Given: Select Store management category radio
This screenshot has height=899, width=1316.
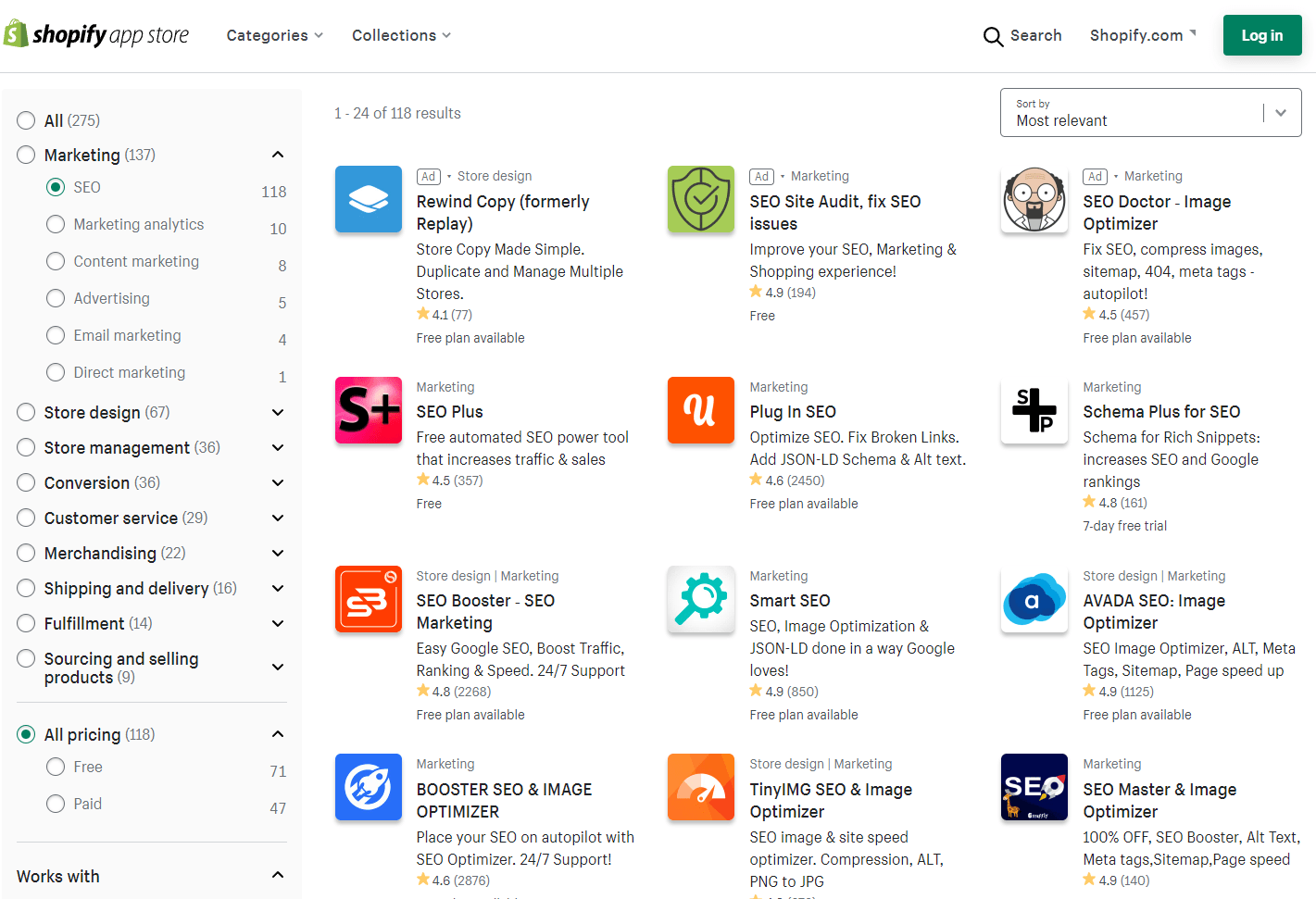Looking at the screenshot, I should tap(26, 447).
